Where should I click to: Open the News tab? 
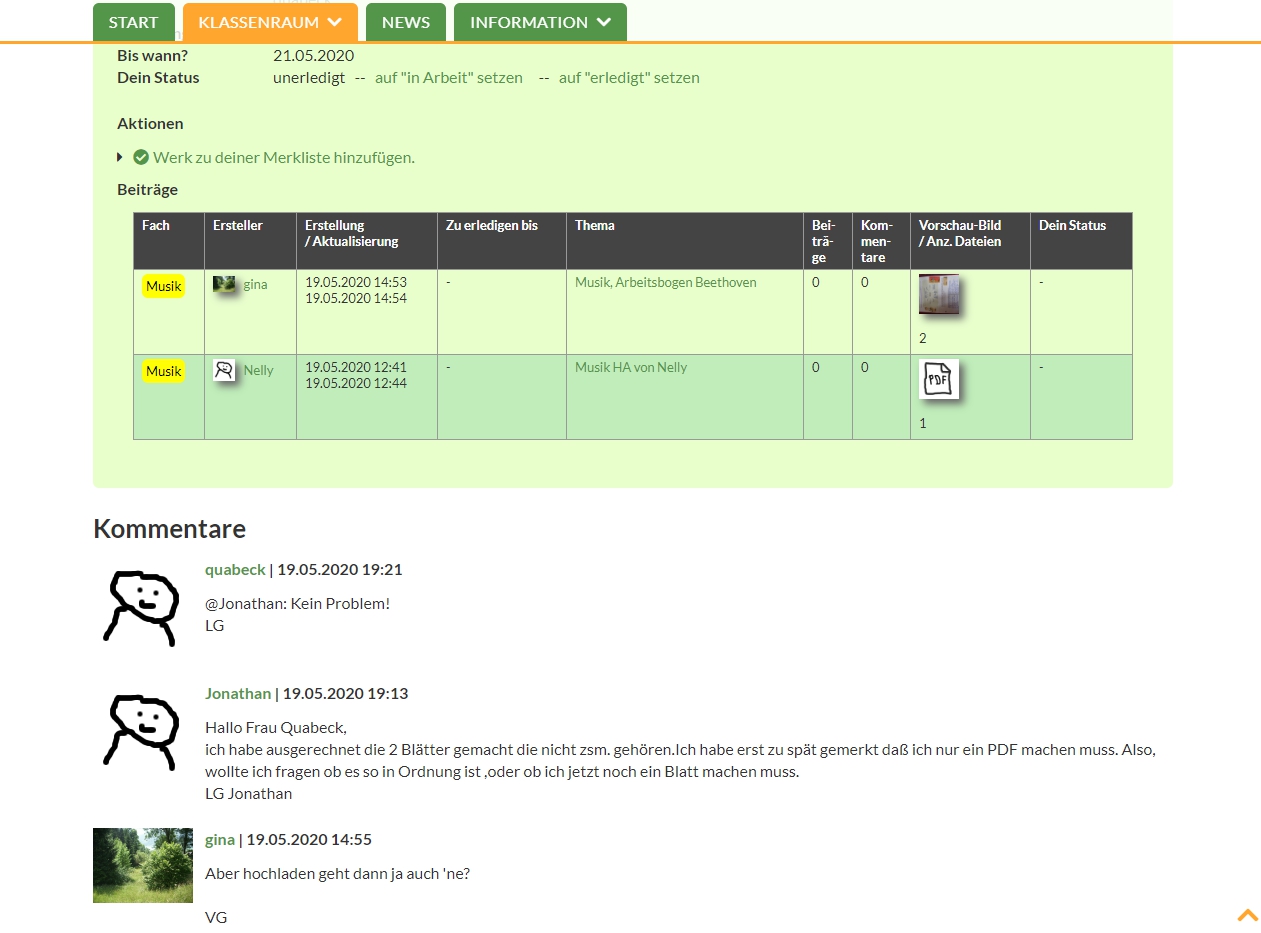(405, 22)
